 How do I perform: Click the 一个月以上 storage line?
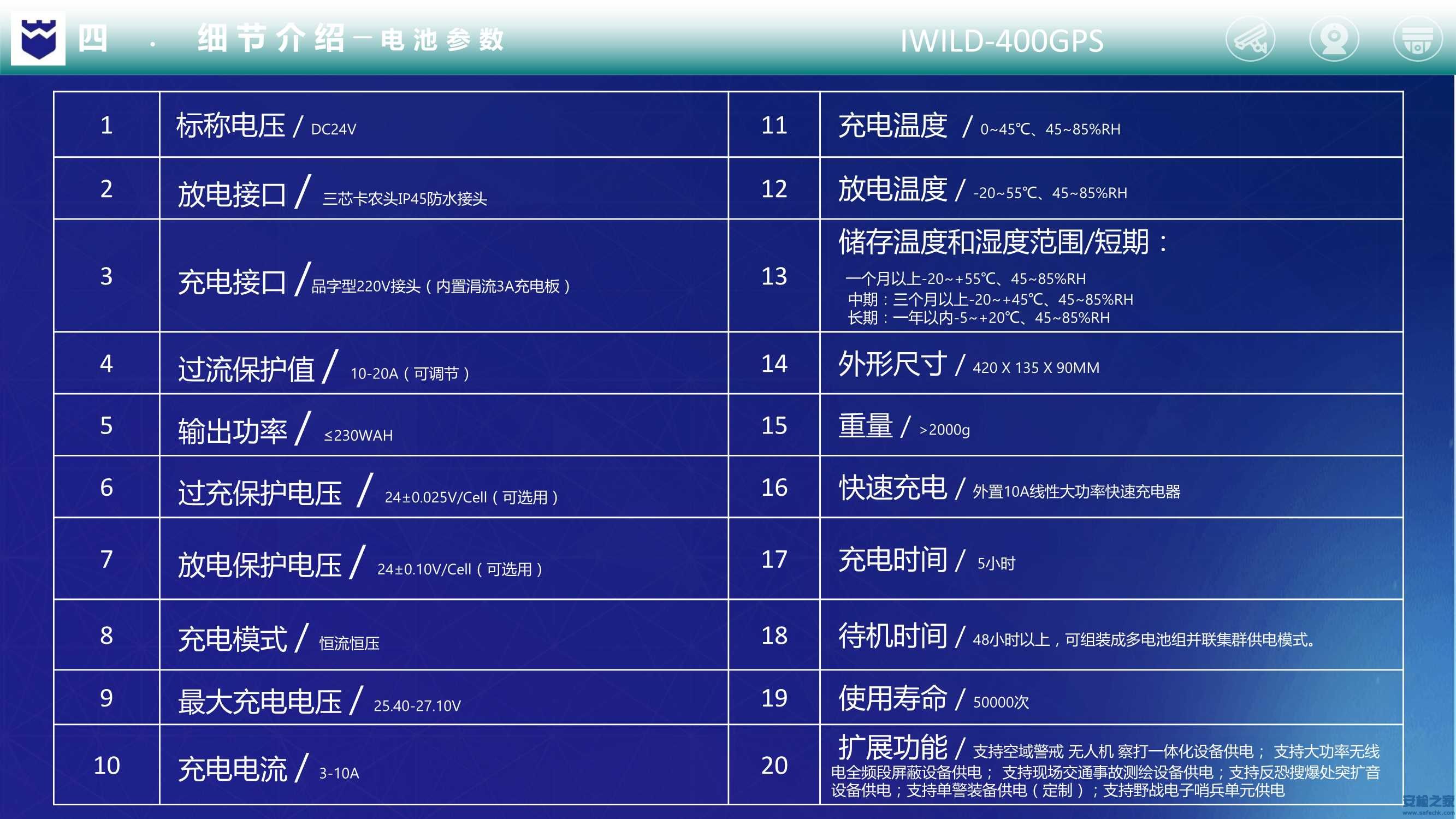coord(966,278)
